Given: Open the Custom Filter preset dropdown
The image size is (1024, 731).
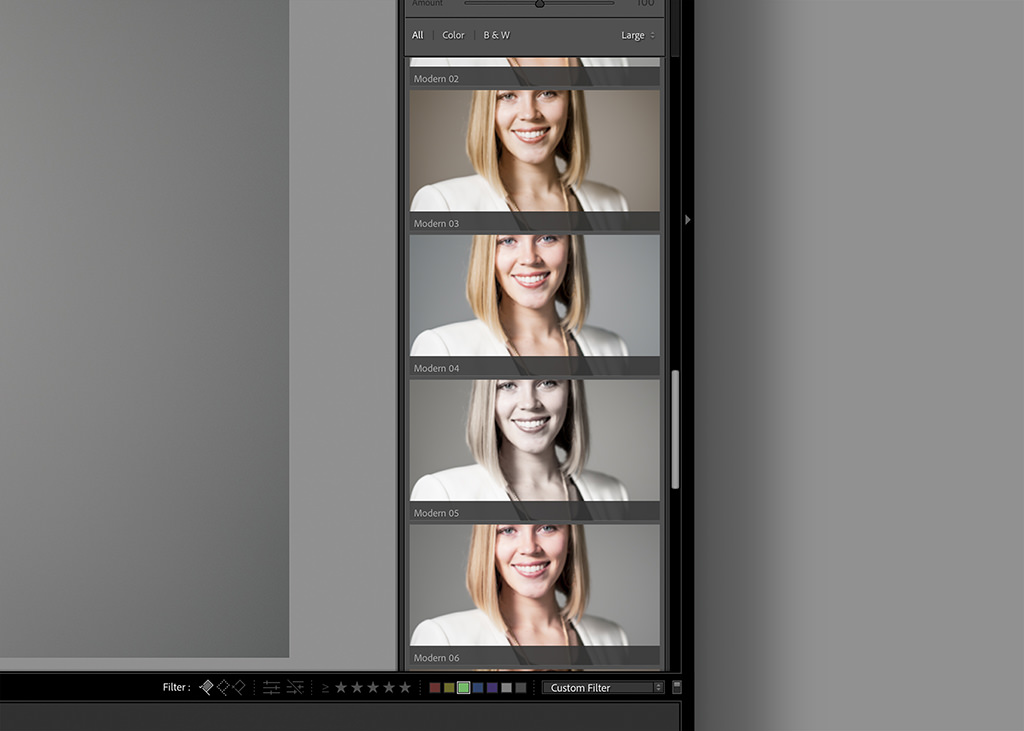Looking at the screenshot, I should (603, 687).
